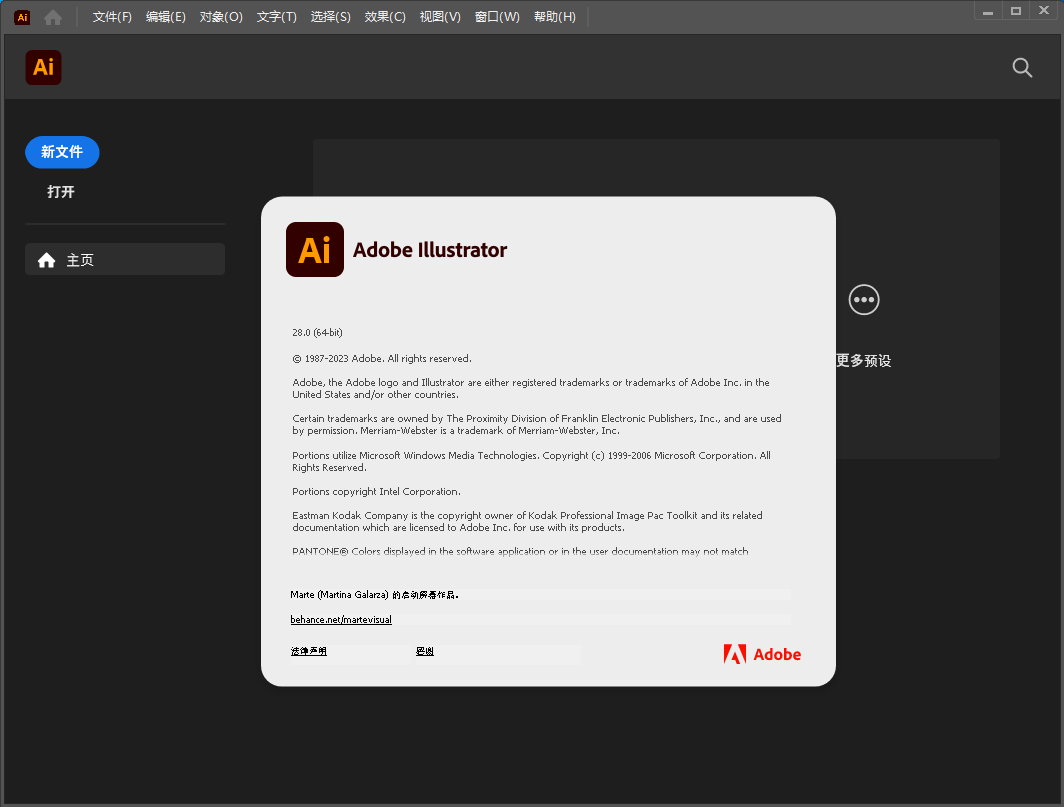Open the 效果(C) menu
1064x807 pixels.
385,17
